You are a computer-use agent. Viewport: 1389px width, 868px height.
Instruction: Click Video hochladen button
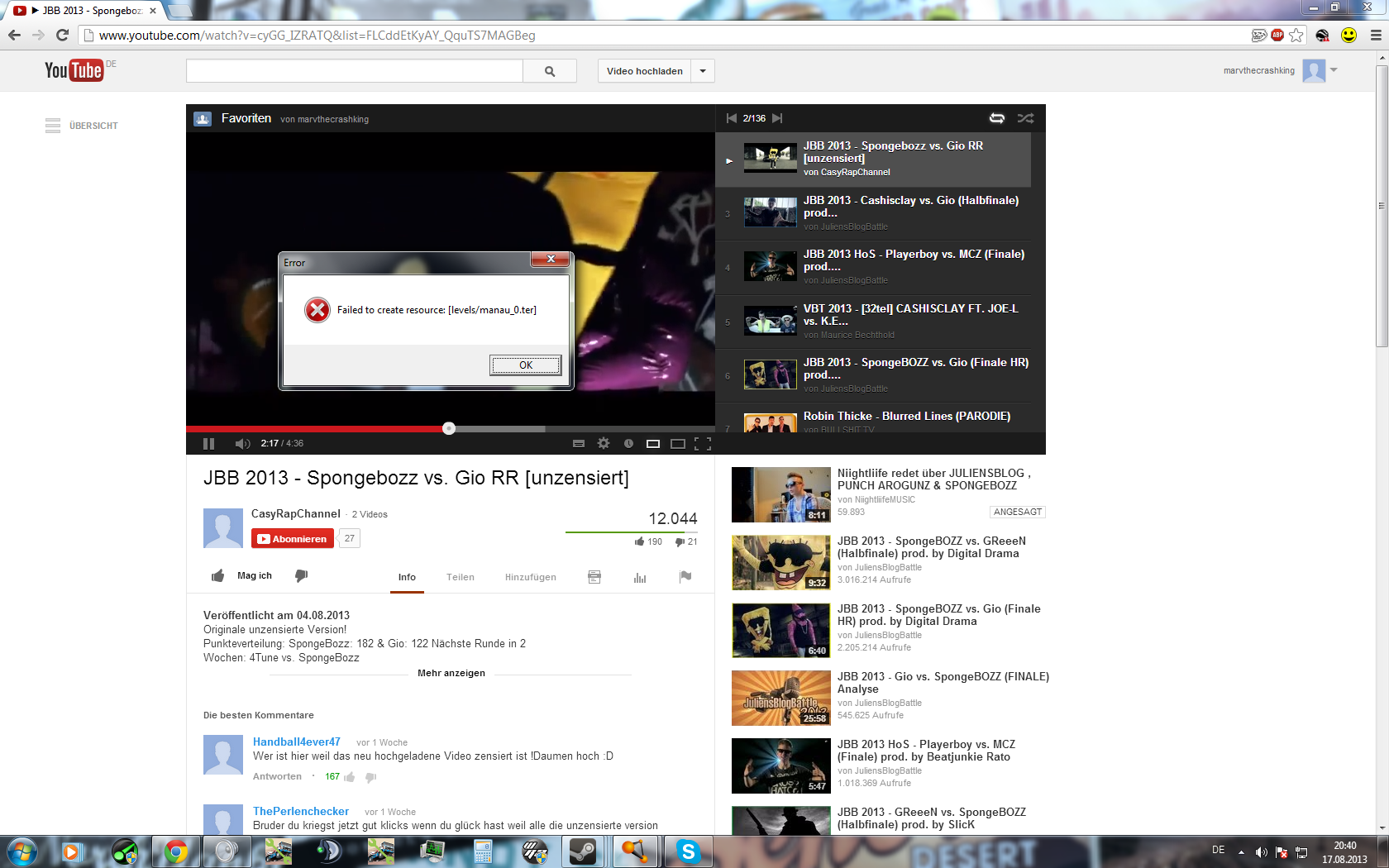pos(644,71)
